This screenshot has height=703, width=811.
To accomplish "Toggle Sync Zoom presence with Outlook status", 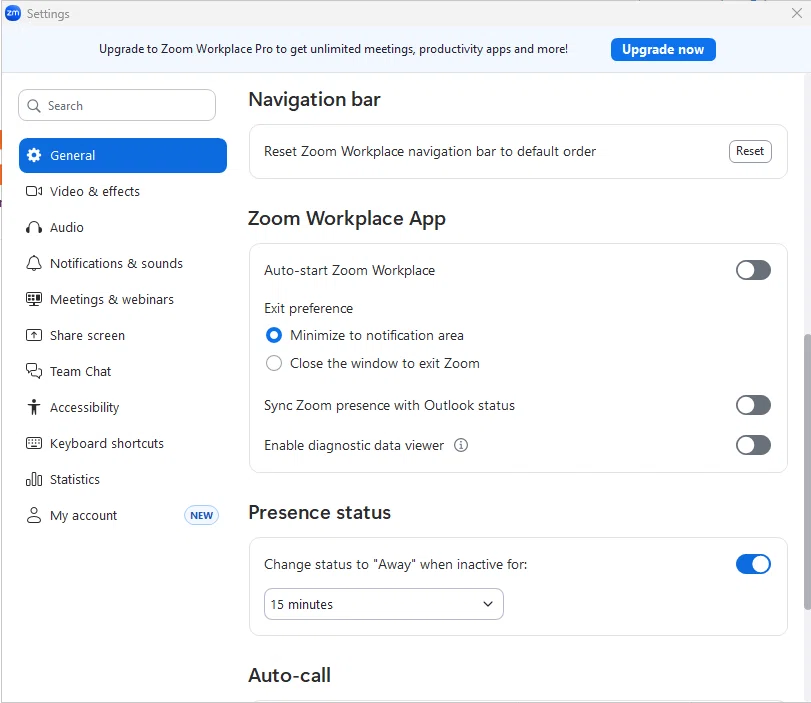I will [x=753, y=405].
